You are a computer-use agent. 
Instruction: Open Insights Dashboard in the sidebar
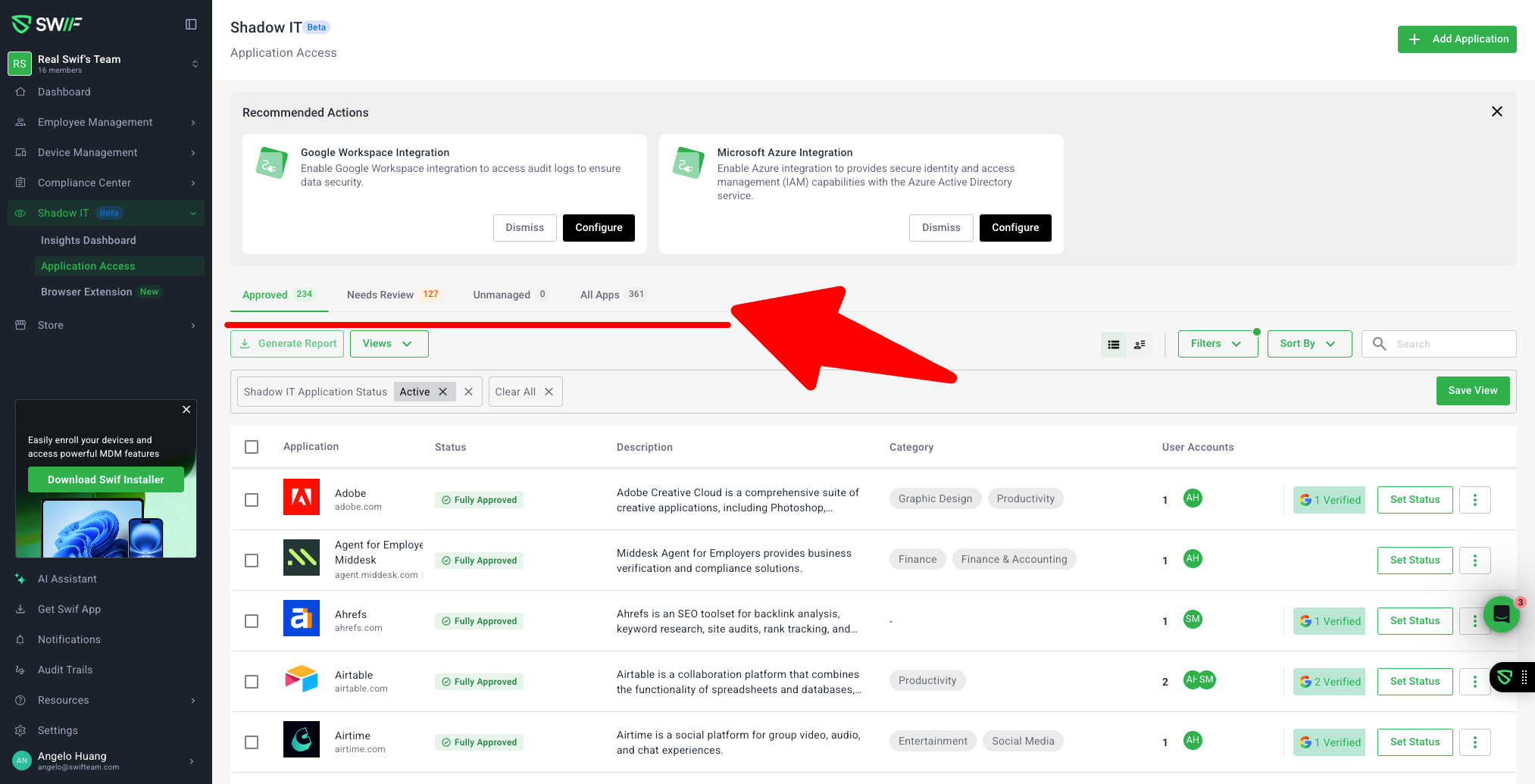click(x=89, y=240)
